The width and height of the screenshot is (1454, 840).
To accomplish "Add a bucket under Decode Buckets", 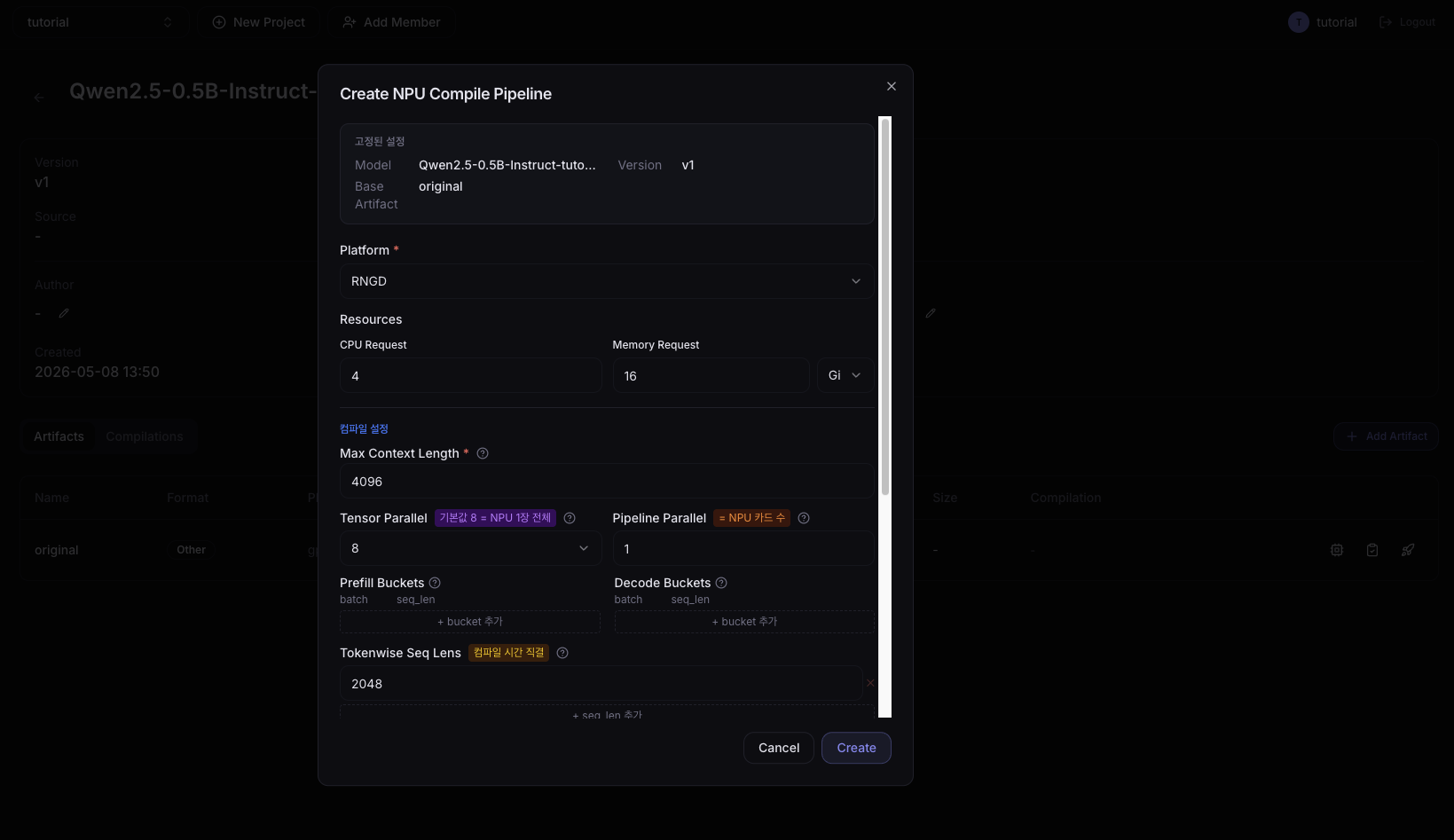I will pyautogui.click(x=744, y=622).
